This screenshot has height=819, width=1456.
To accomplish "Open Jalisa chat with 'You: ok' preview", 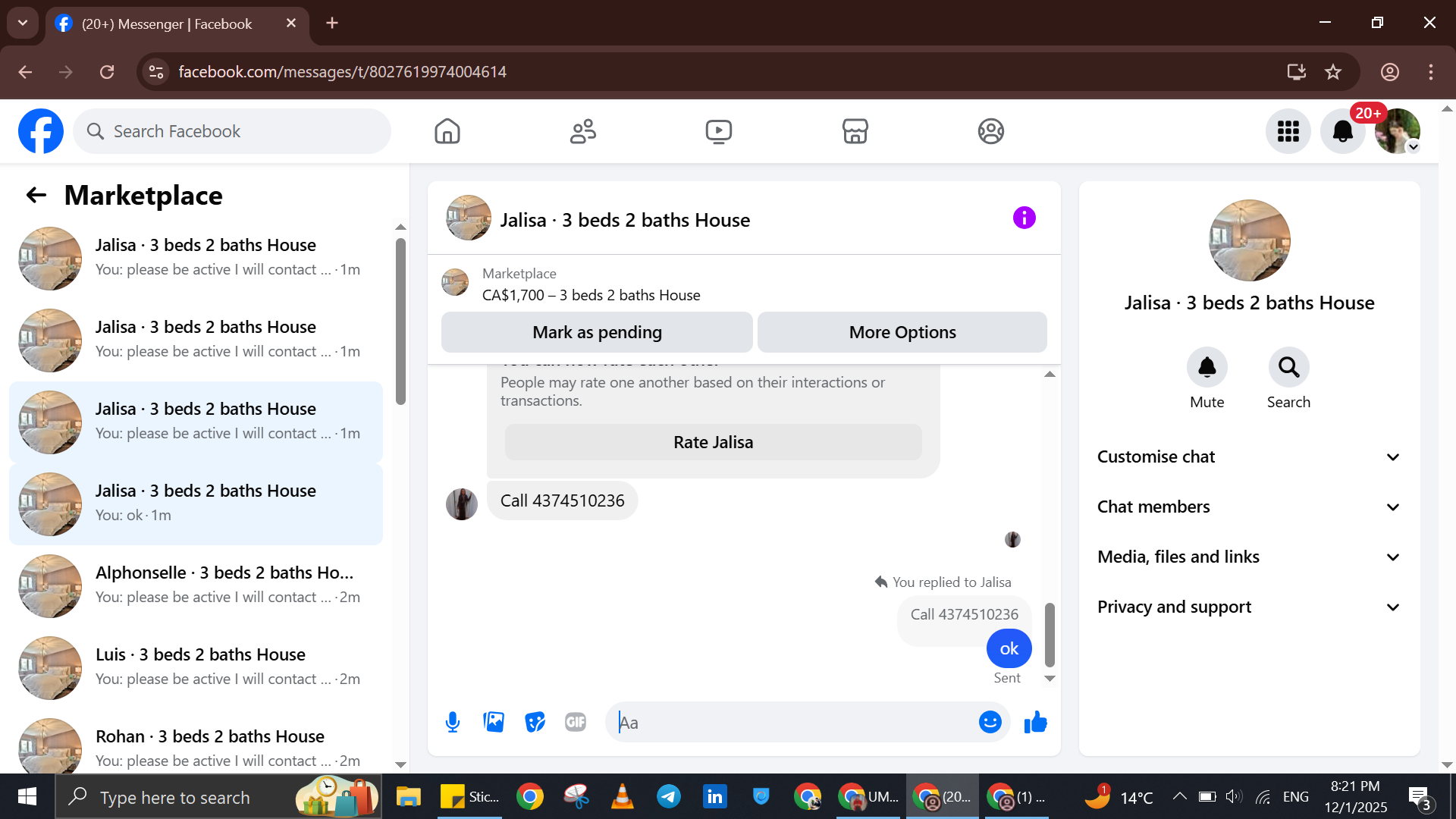I will tap(196, 504).
